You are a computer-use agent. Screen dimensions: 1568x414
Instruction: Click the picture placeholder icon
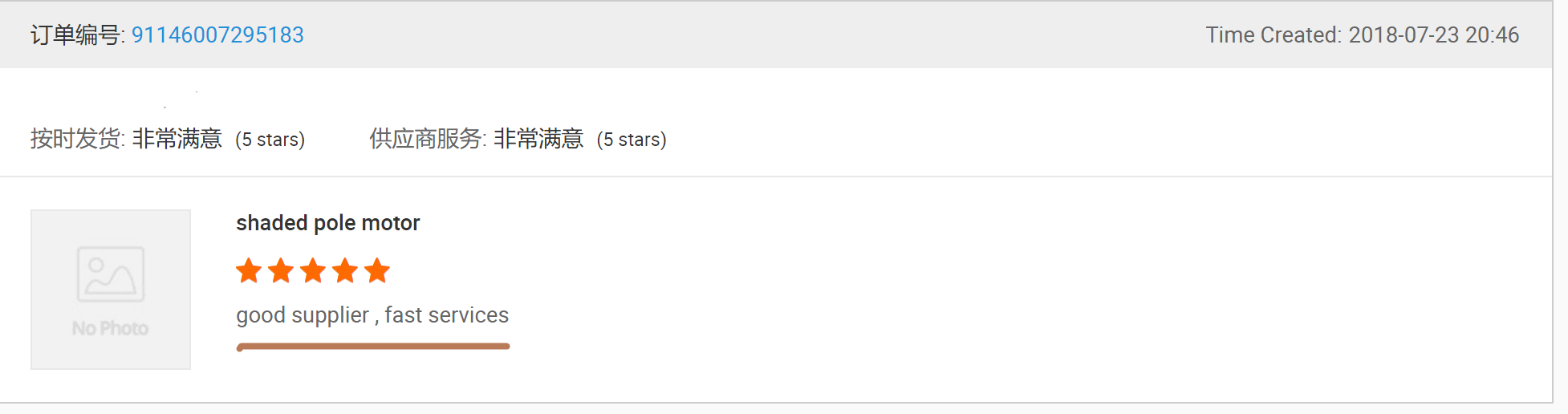[x=111, y=274]
